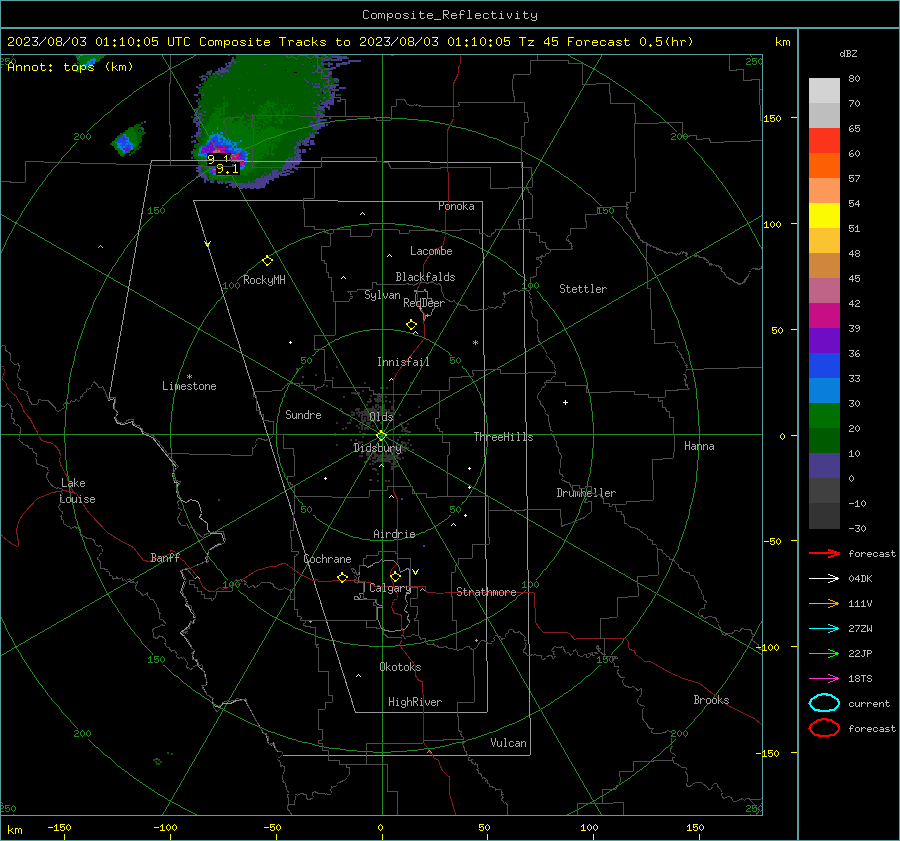The image size is (900, 841).
Task: Click the red forecast ellipse icon
Action: 824,728
